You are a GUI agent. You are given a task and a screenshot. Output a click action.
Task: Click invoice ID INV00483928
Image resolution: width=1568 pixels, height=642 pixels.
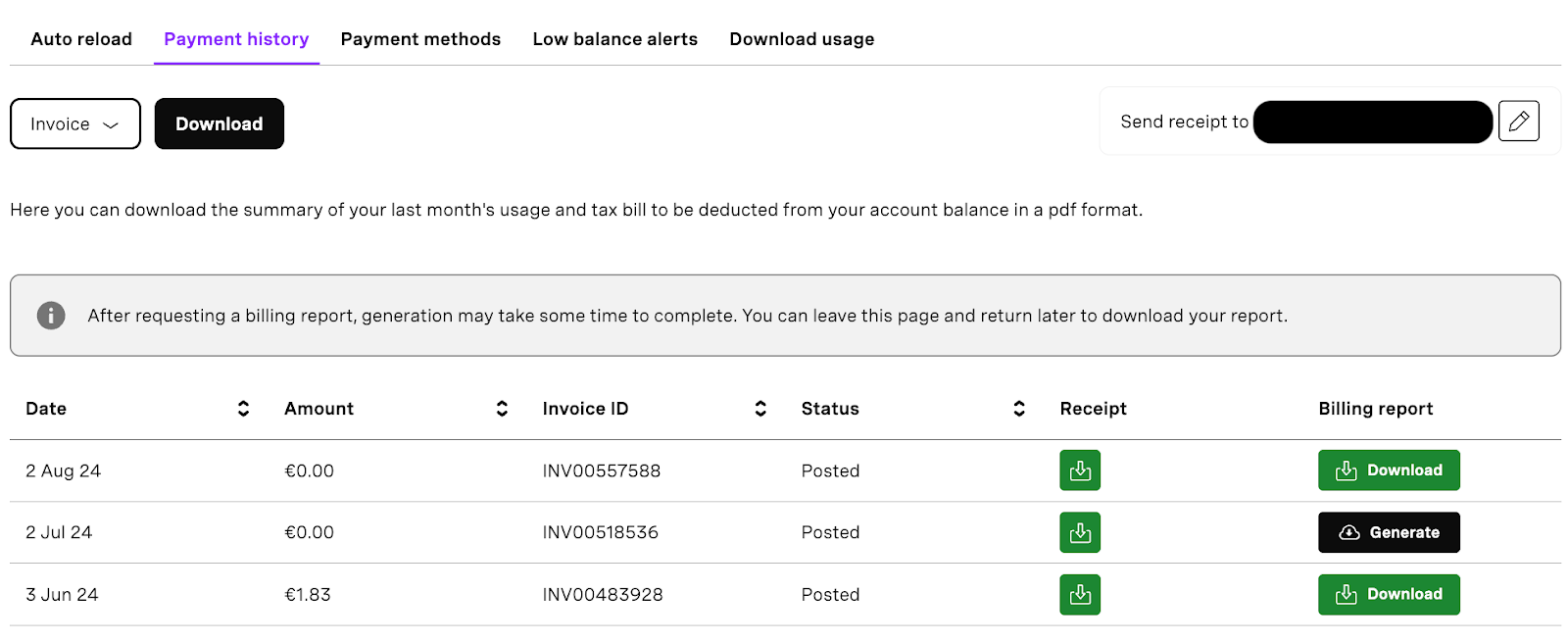pos(603,595)
